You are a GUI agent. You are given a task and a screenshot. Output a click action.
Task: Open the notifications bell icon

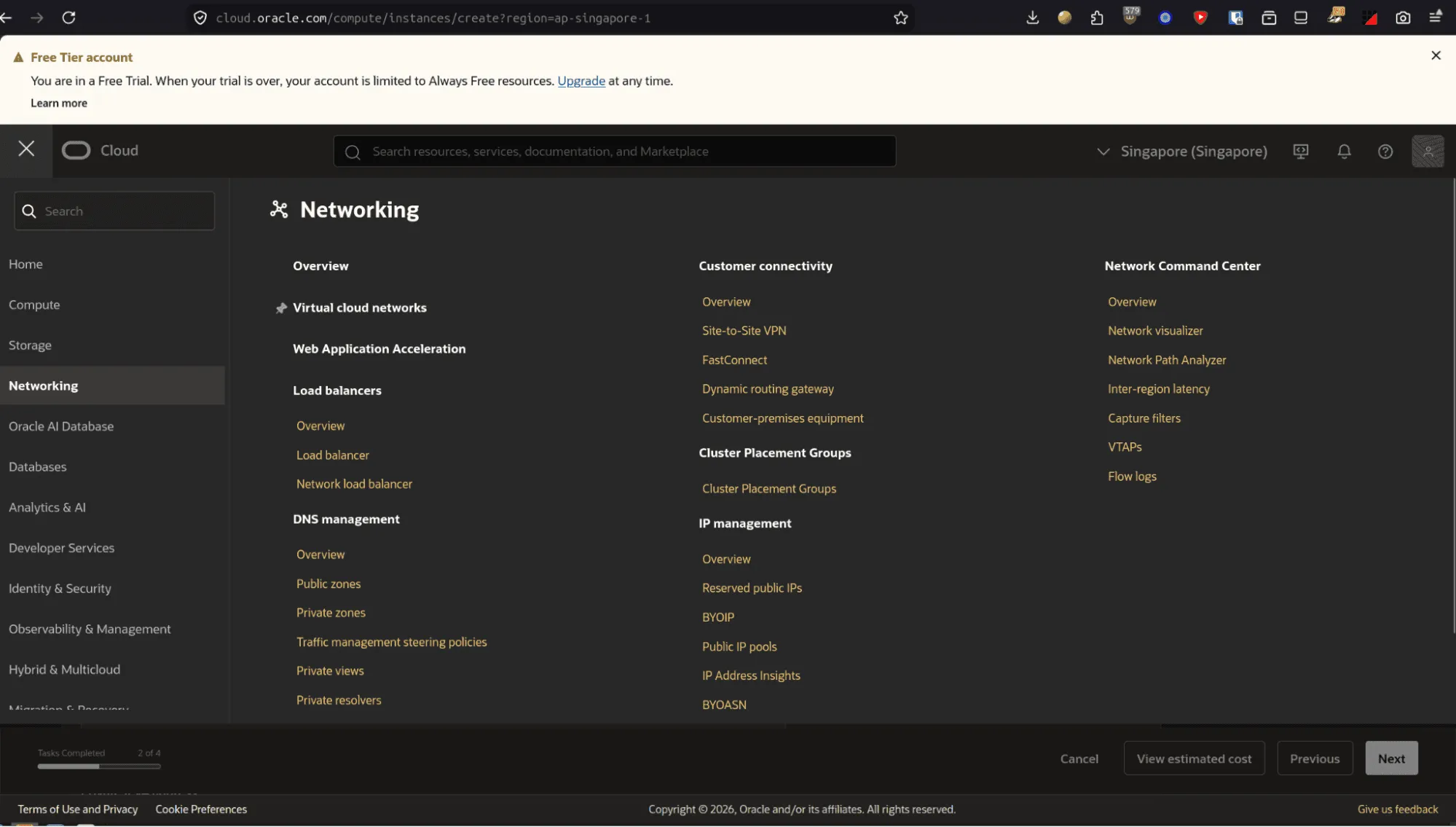(x=1344, y=152)
